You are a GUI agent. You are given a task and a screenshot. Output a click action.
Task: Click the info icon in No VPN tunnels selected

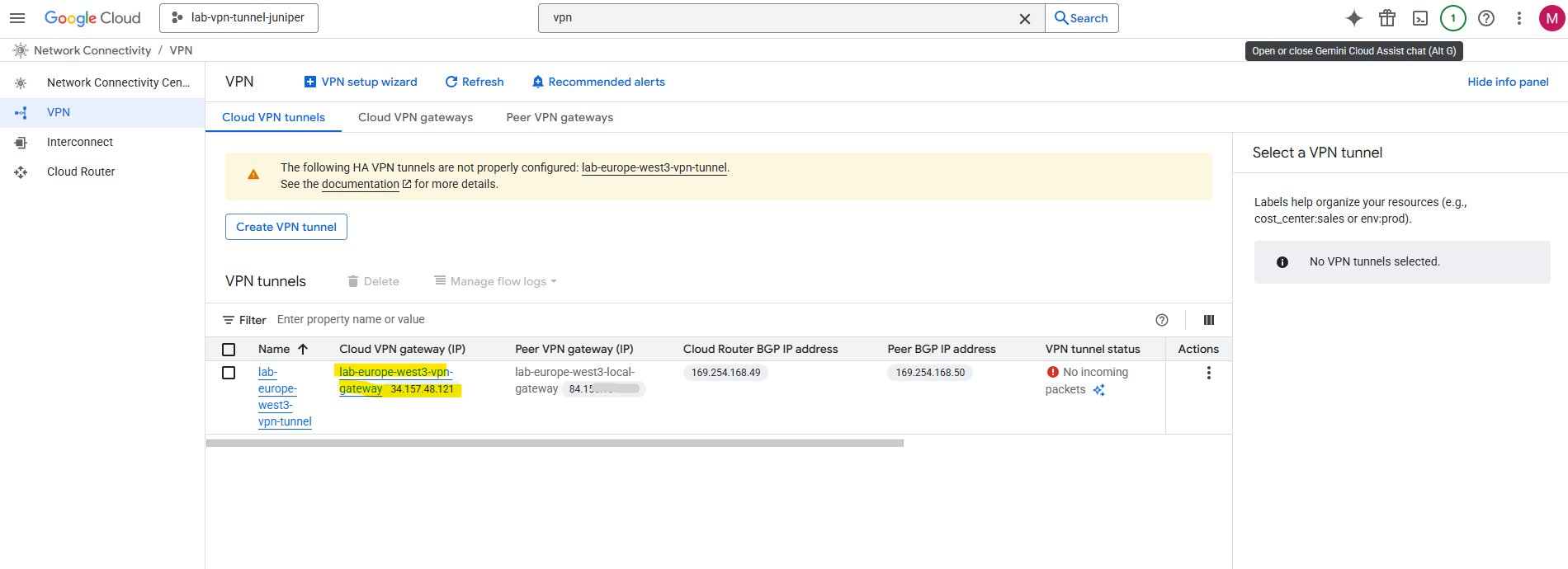(x=1282, y=262)
